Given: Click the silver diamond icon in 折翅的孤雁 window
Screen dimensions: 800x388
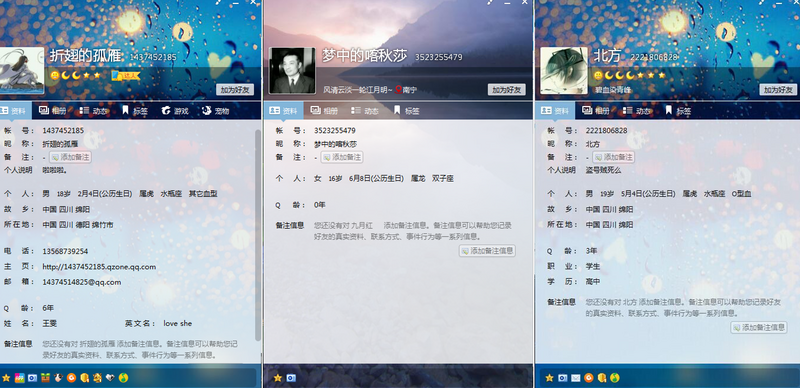Looking at the screenshot, I should coord(110,378).
